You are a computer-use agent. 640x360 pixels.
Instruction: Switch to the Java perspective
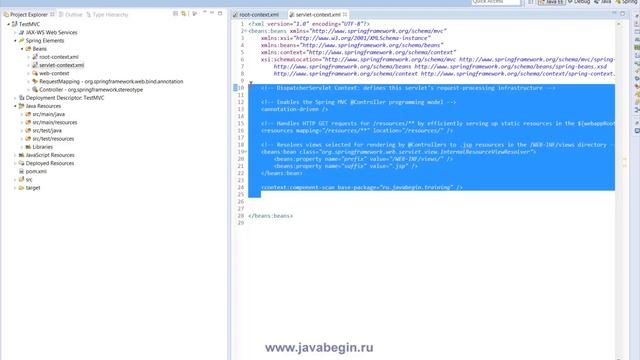[602, 2]
